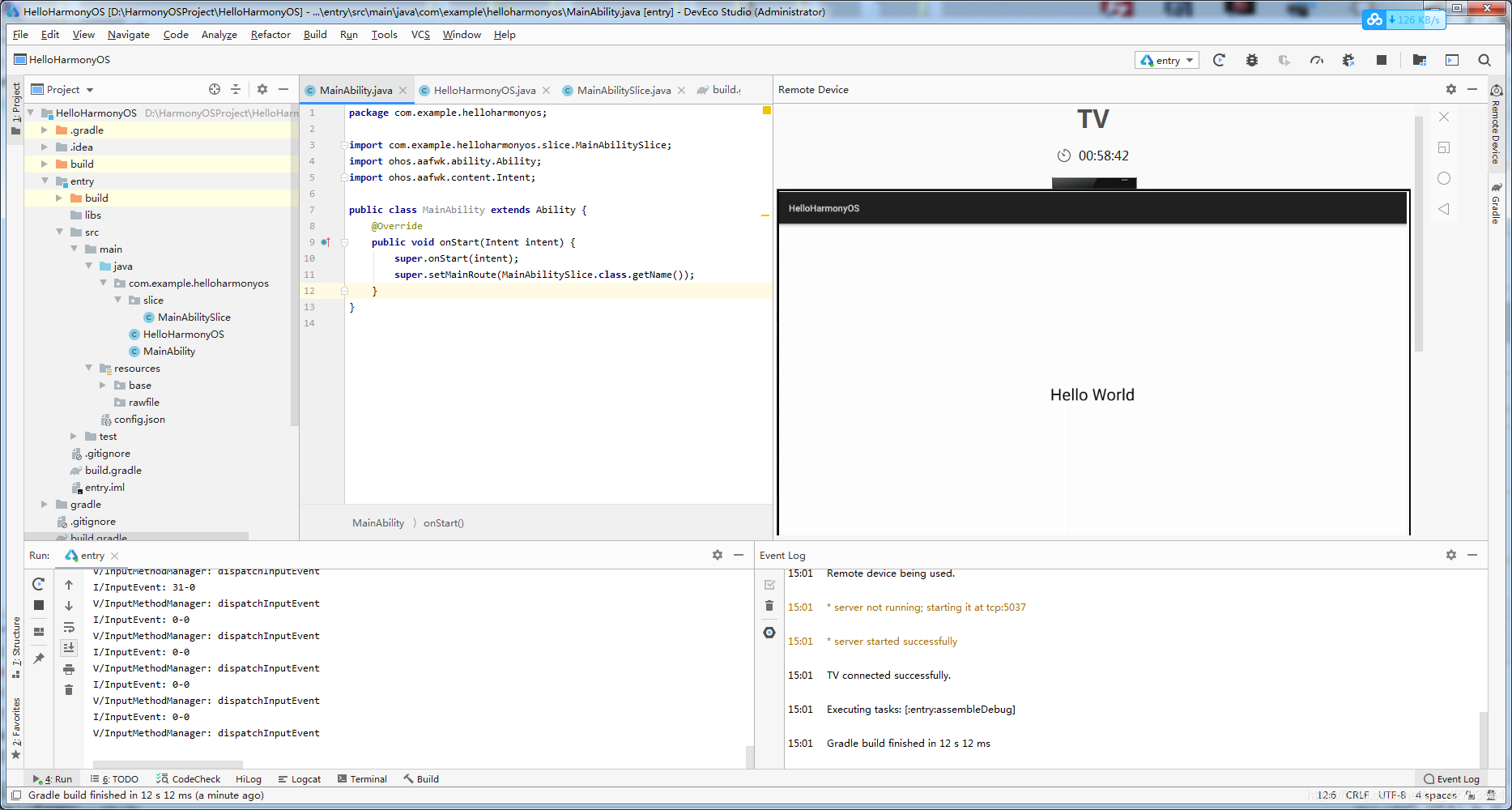Expand the .idea folder
The height and width of the screenshot is (810, 1512).
45,147
